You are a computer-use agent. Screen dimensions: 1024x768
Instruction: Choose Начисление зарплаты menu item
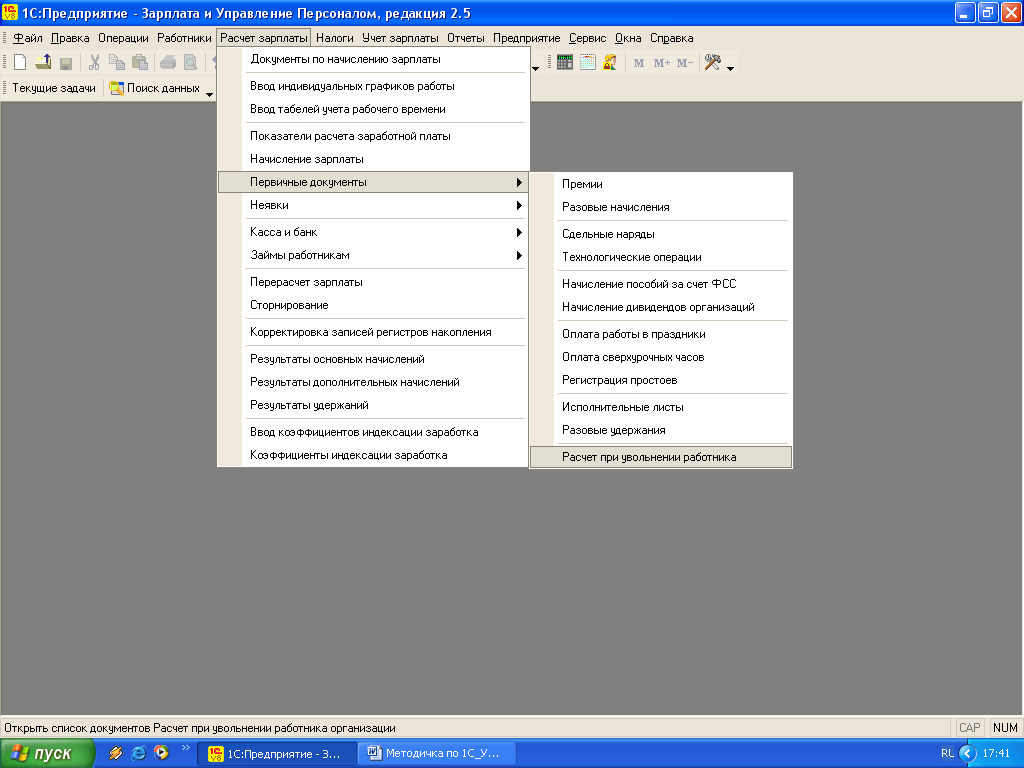(x=372, y=159)
